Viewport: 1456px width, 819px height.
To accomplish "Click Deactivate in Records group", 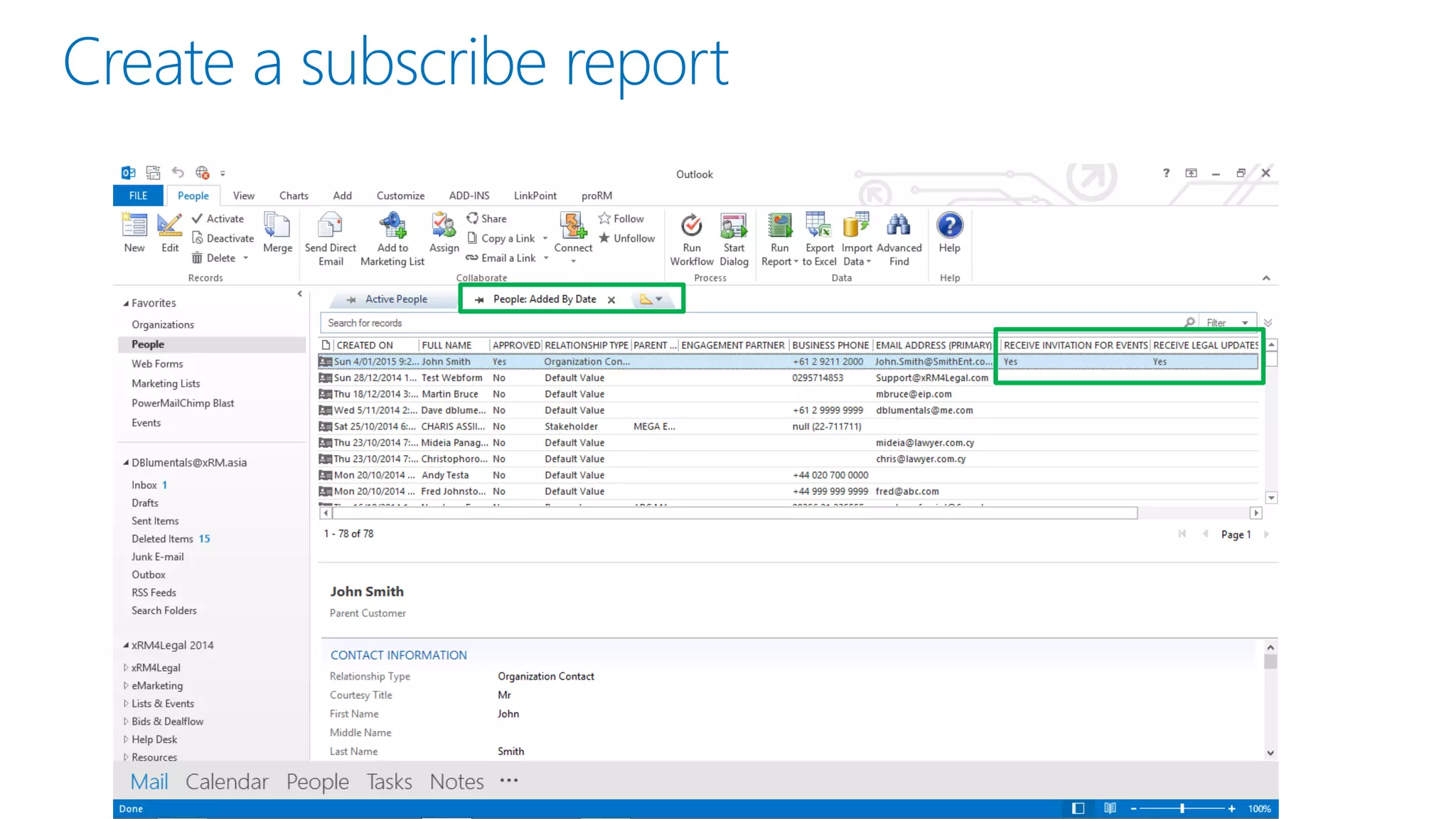I will tap(223, 238).
